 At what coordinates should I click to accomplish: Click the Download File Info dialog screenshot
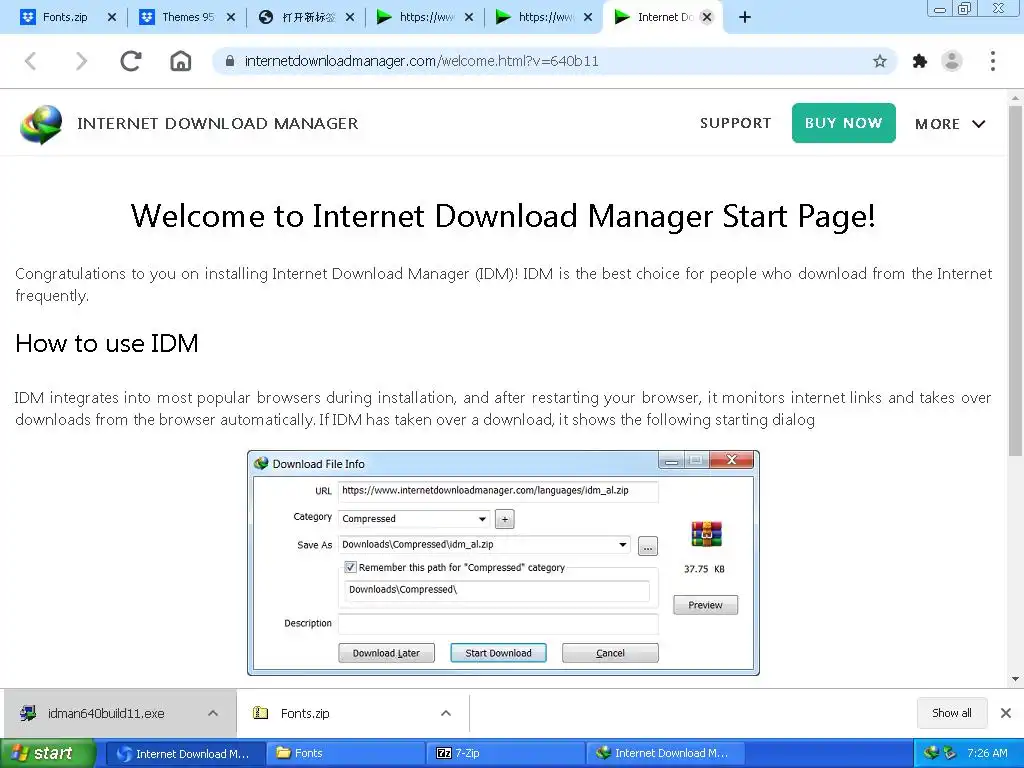click(x=504, y=563)
